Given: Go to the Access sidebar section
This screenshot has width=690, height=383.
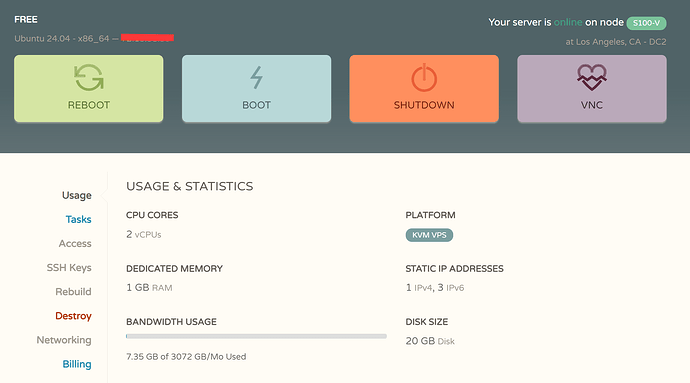Looking at the screenshot, I should coord(75,243).
